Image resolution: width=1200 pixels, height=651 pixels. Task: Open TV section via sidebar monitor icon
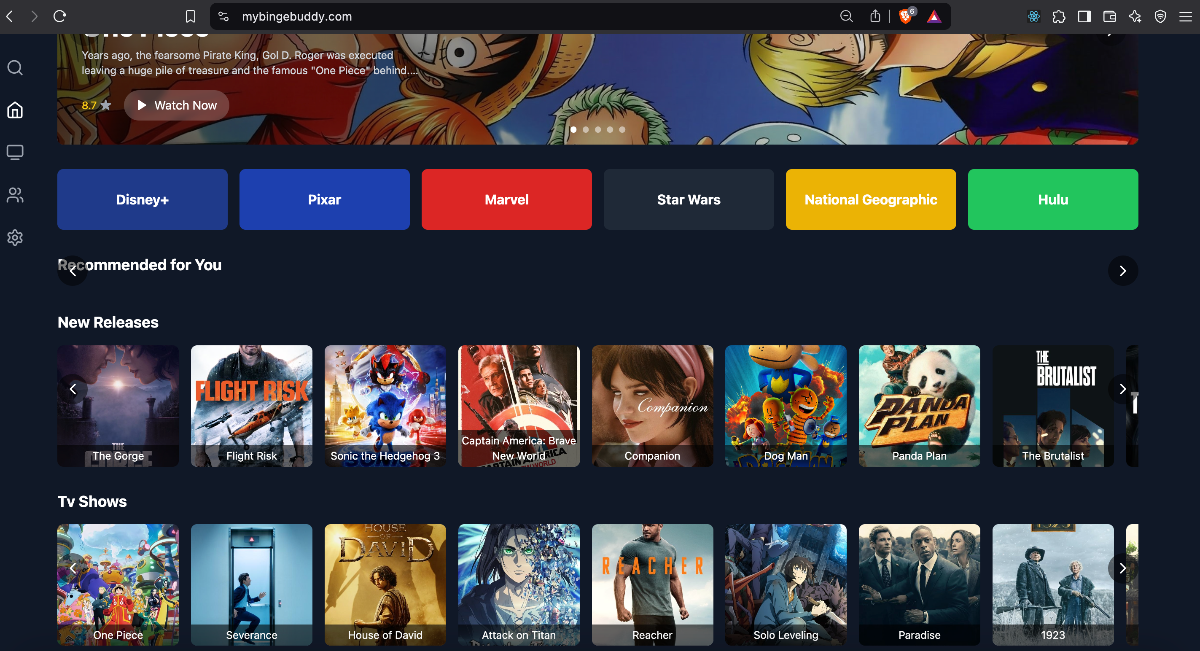(15, 152)
